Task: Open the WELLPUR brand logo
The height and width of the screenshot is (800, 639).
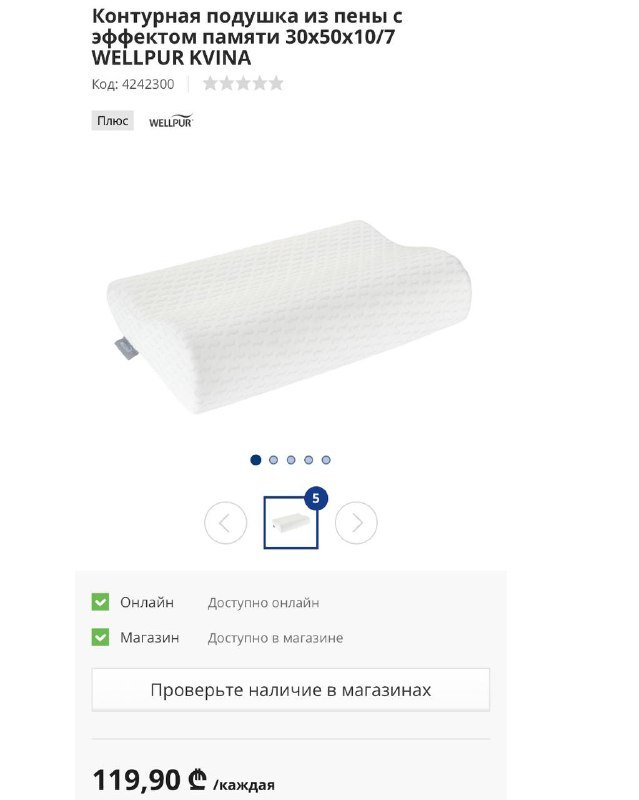Action: [171, 121]
